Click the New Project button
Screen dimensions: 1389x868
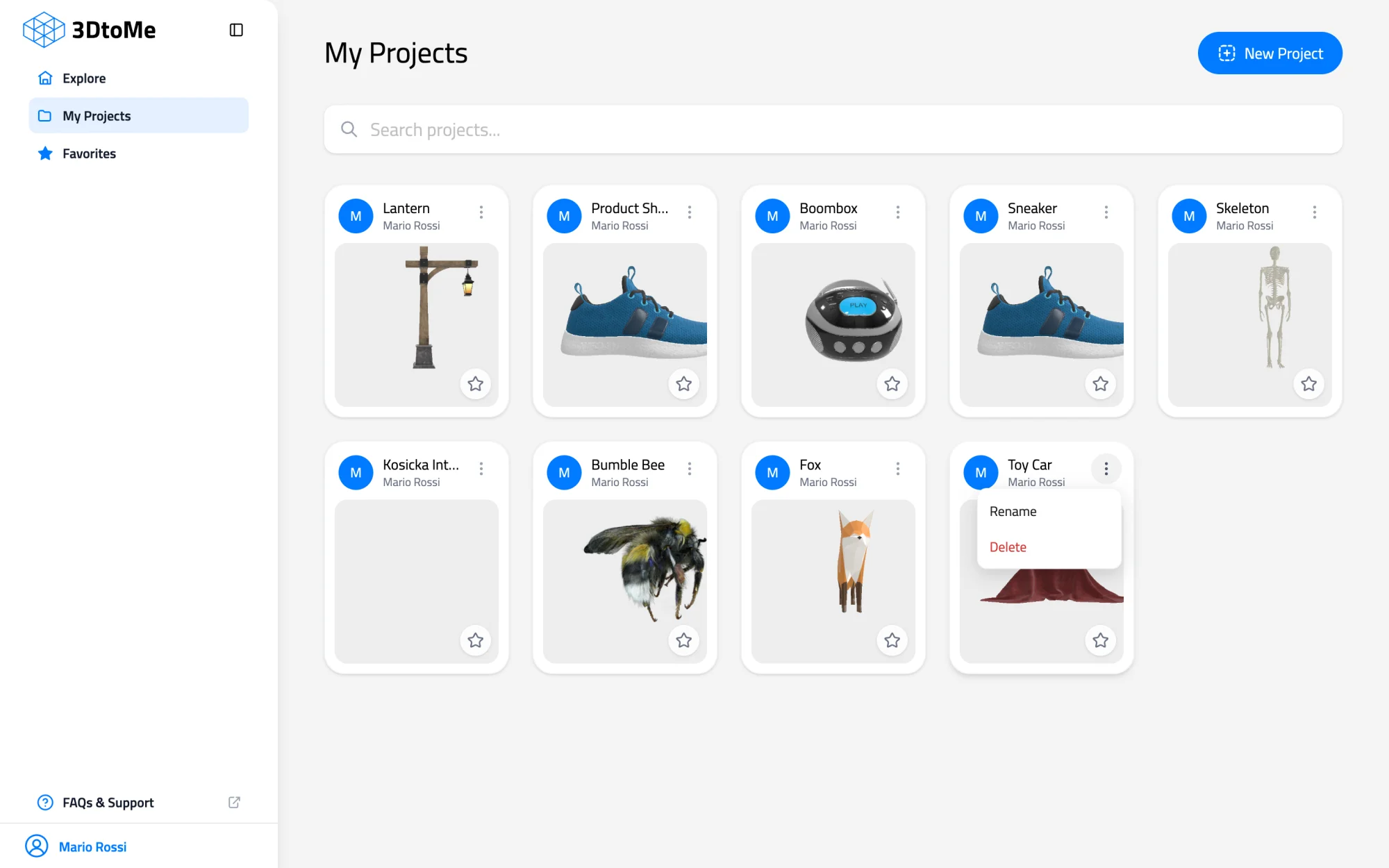(x=1270, y=53)
